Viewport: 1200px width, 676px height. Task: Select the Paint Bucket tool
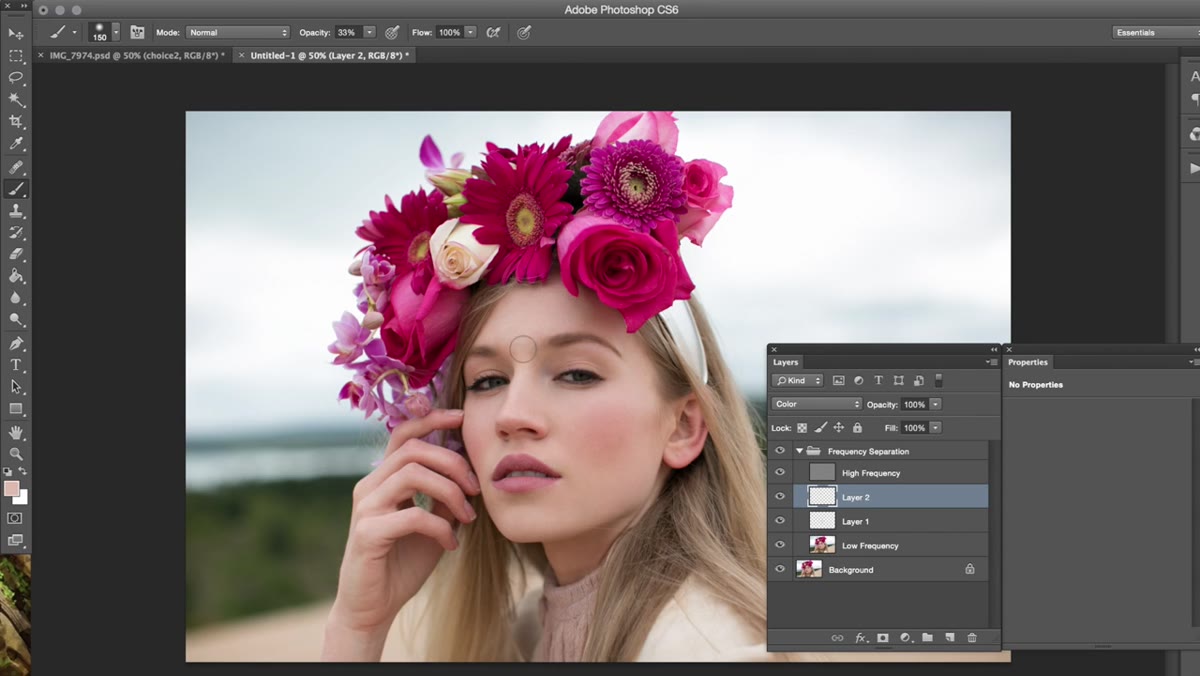(16, 277)
